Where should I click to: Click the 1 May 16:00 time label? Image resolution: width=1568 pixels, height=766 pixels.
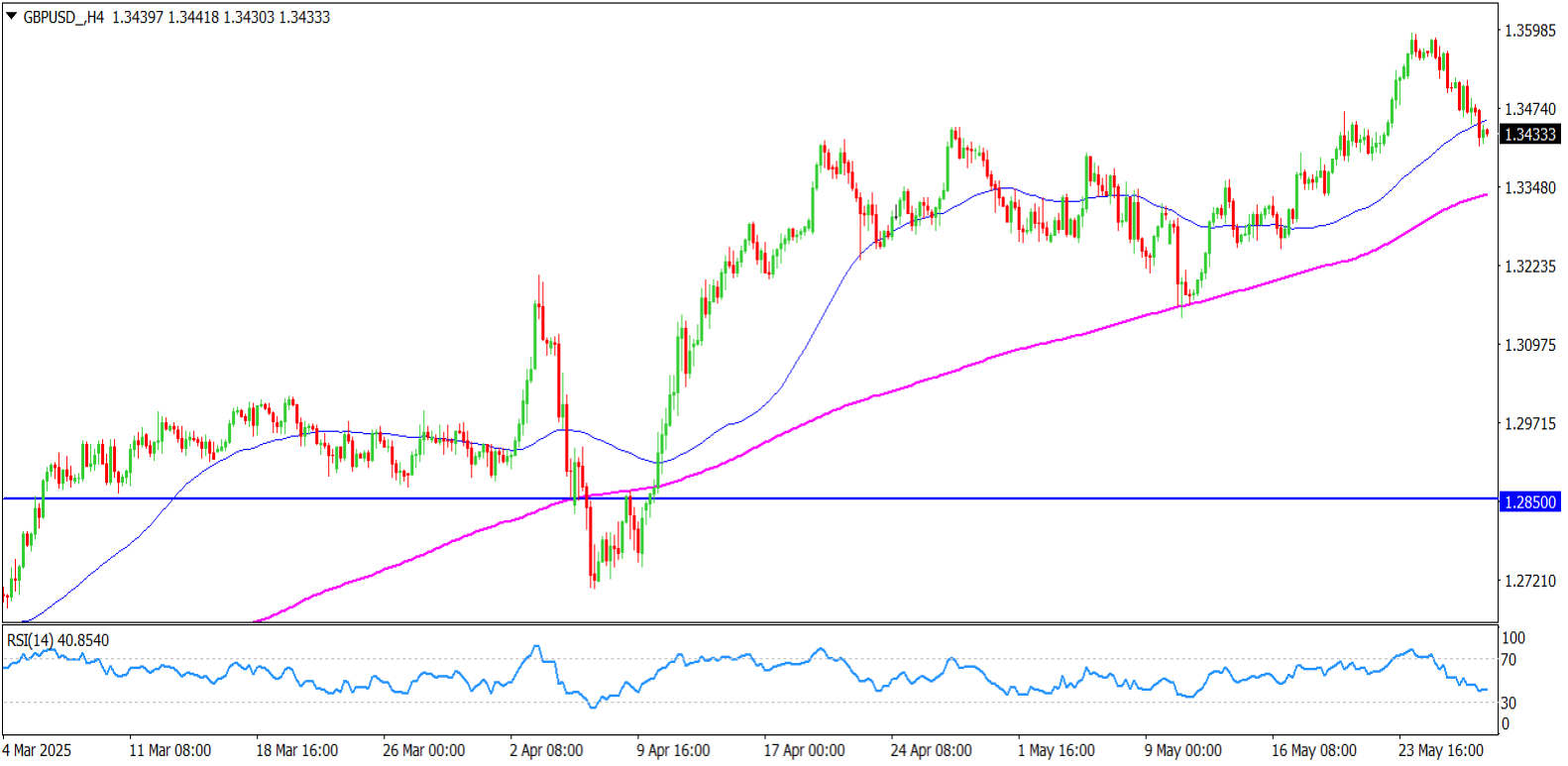click(x=1056, y=750)
